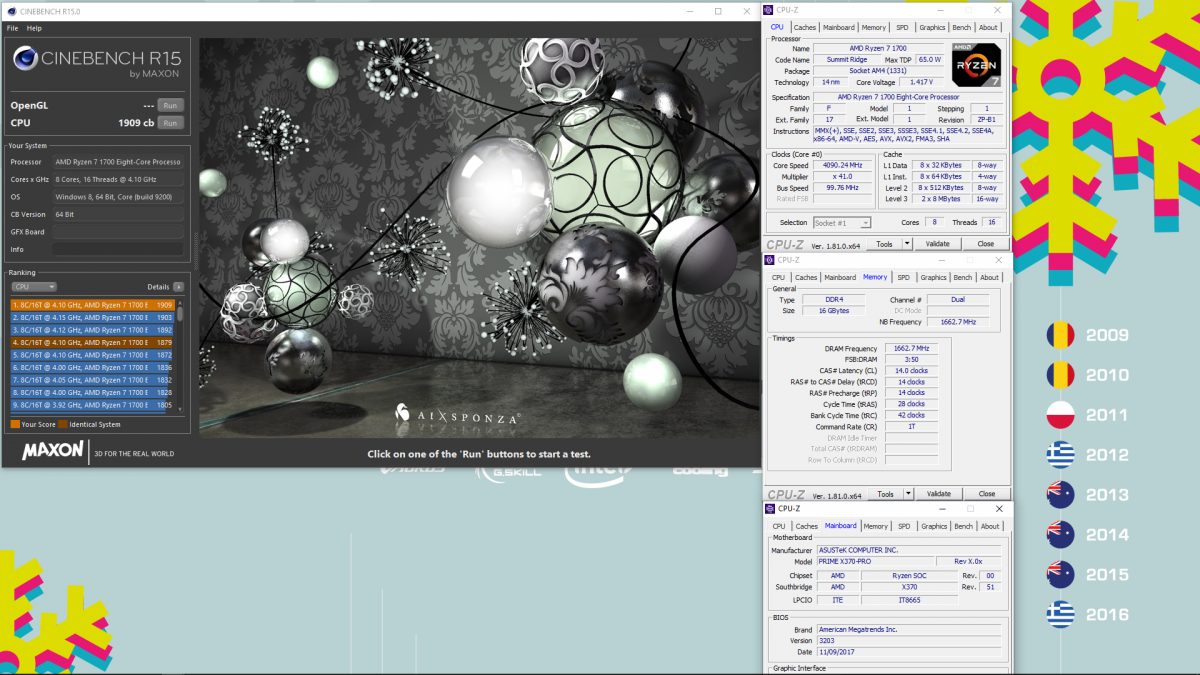1200x675 pixels.
Task: Open the CPU ranking type dropdown
Action: 34,287
